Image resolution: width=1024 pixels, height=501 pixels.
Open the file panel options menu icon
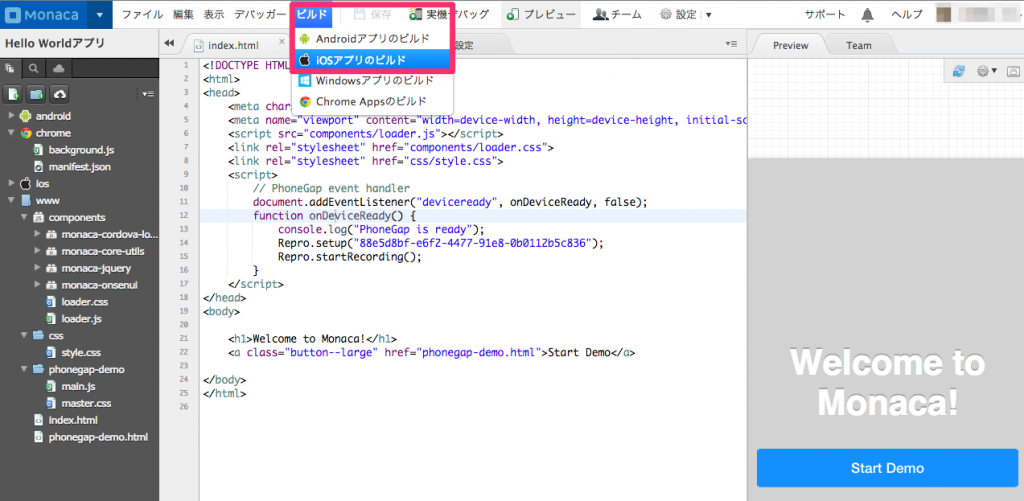click(x=146, y=95)
